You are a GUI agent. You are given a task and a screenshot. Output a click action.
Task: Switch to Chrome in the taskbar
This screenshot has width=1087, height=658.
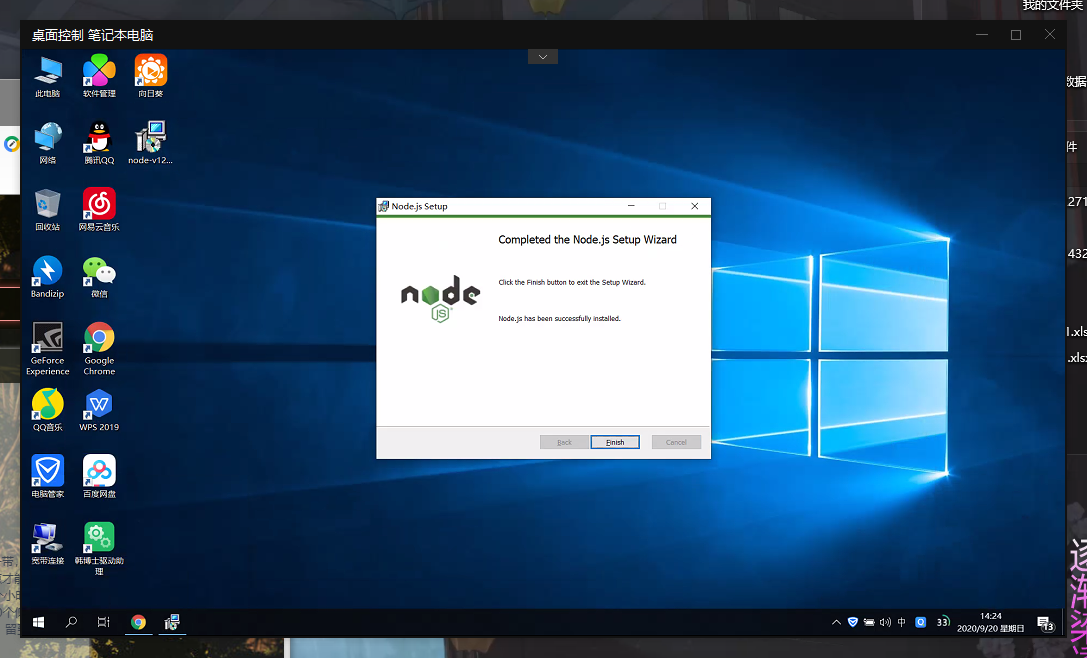(x=138, y=622)
